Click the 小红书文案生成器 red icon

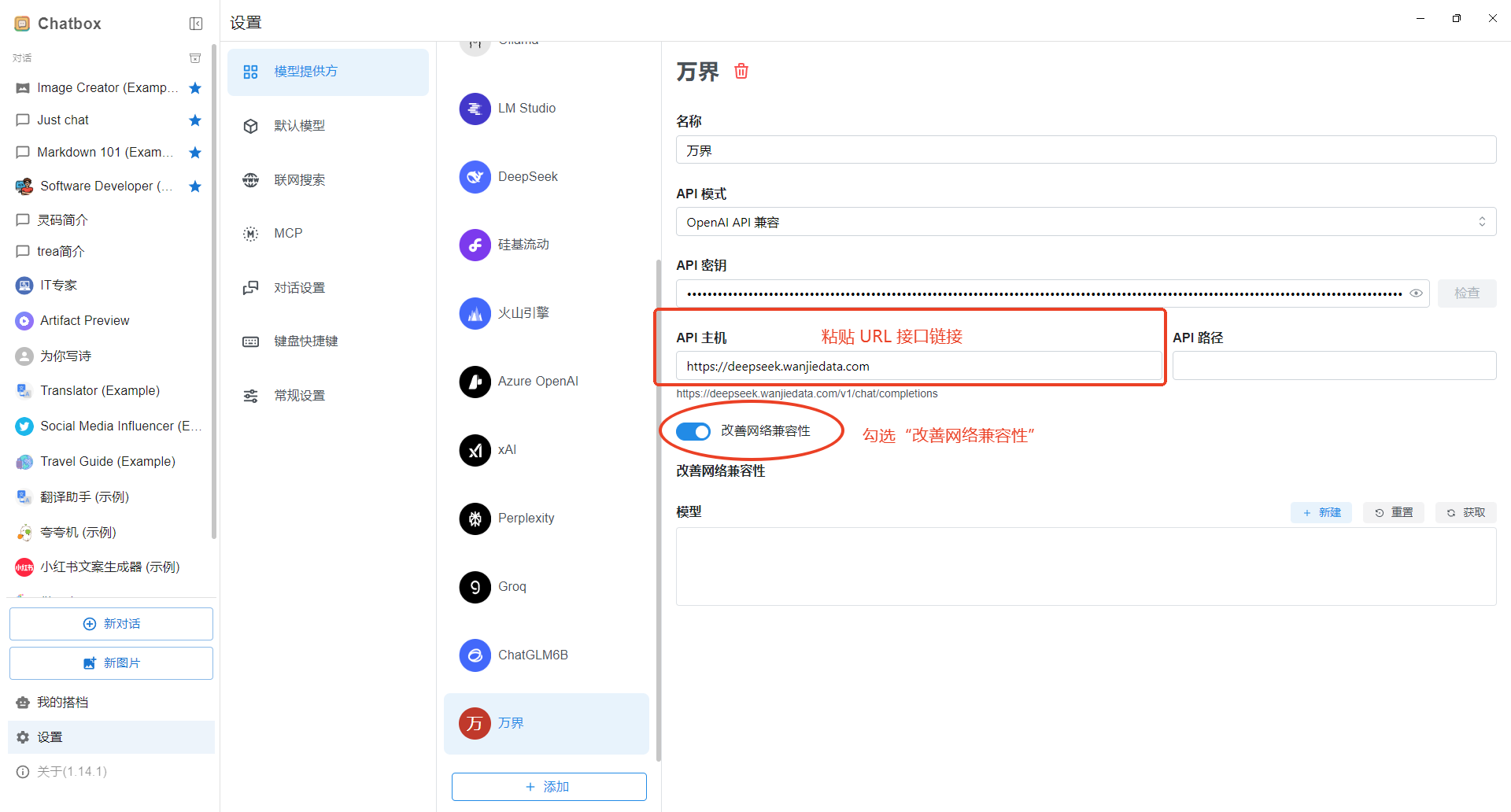click(x=24, y=567)
